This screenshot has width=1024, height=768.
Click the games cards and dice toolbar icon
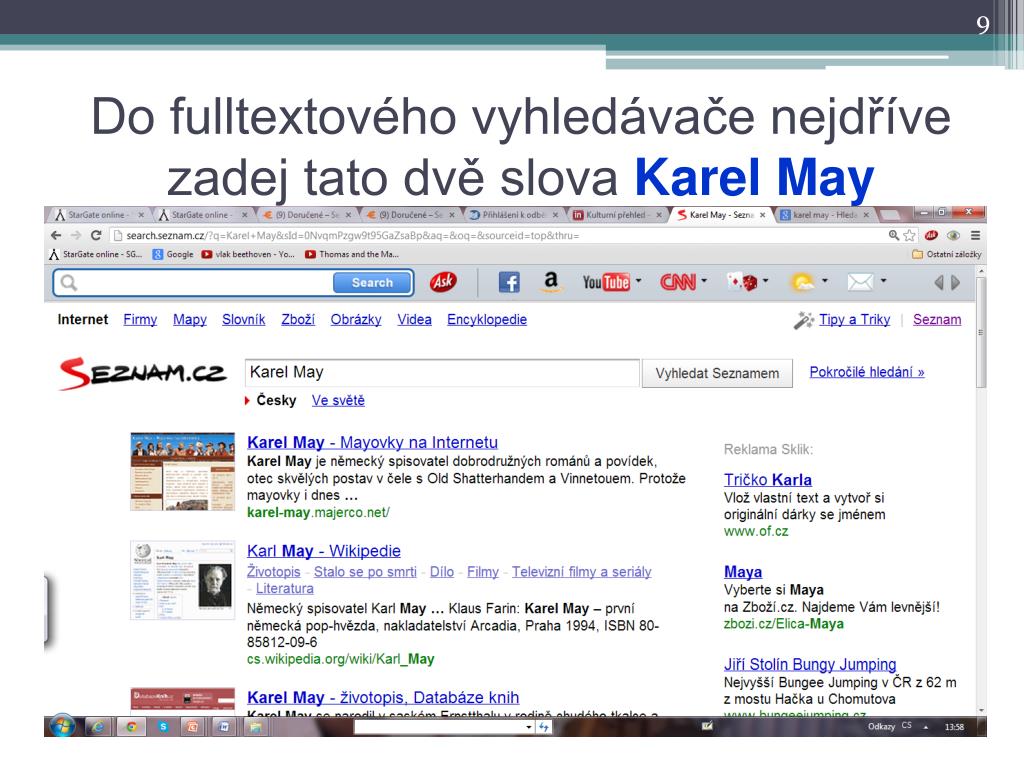743,282
